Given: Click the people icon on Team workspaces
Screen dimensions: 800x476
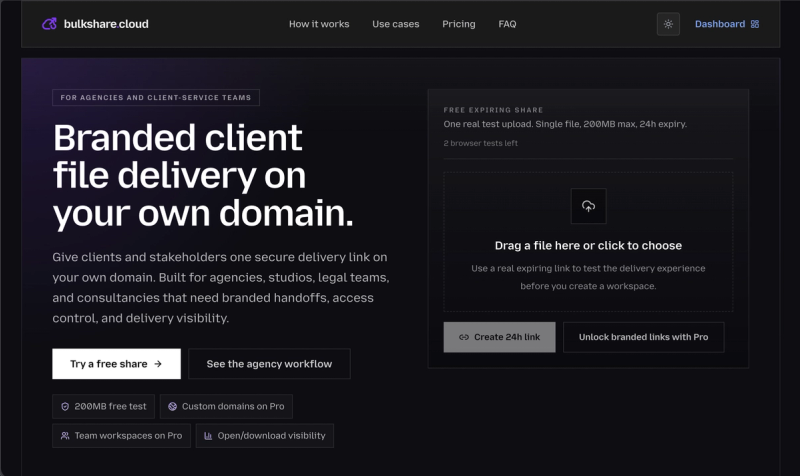Looking at the screenshot, I should pos(65,436).
